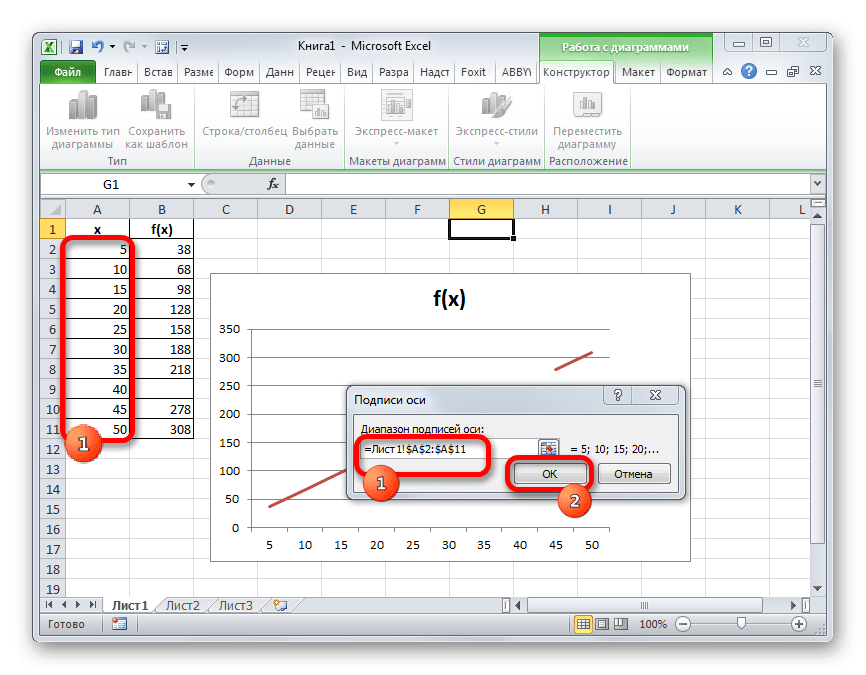
Task: Click the insert new worksheet icon
Action: coord(280,605)
